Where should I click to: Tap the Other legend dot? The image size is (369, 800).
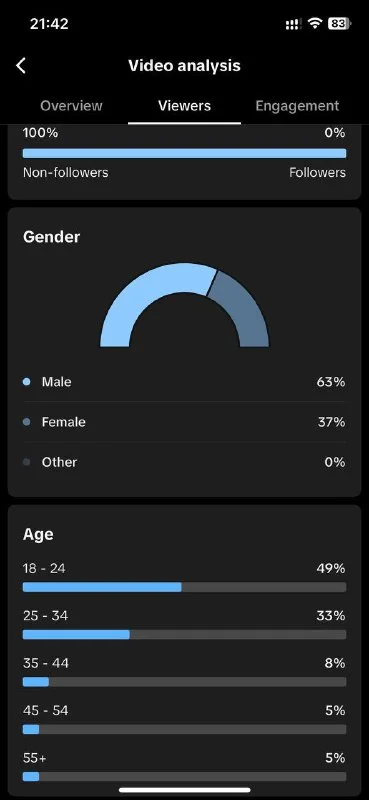click(27, 462)
